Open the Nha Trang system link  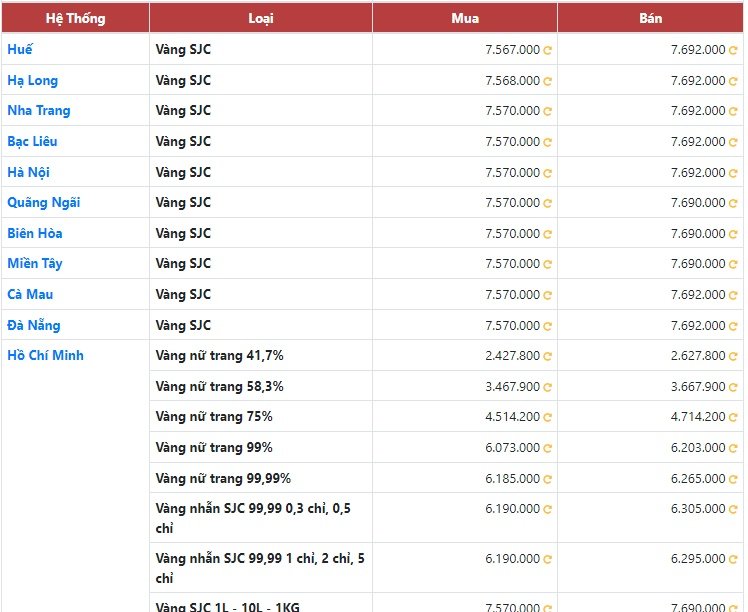point(39,111)
